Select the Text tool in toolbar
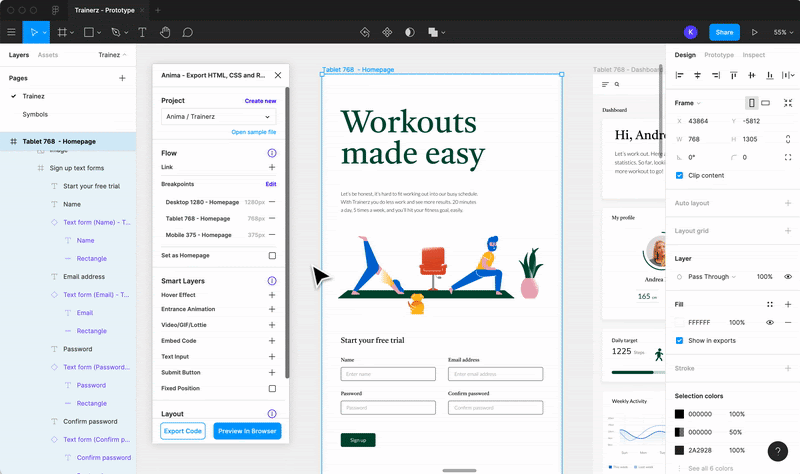Image resolution: width=800 pixels, height=474 pixels. tap(141, 32)
